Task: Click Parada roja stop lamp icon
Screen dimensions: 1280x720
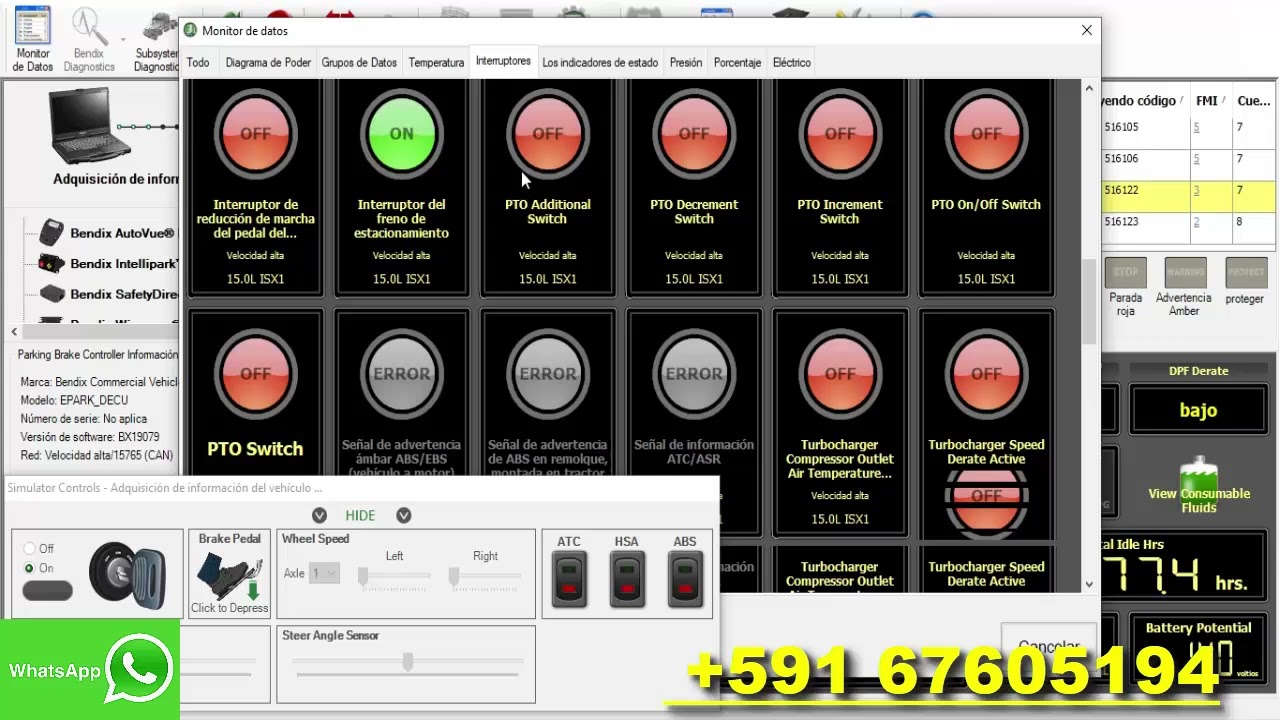Action: [1126, 272]
